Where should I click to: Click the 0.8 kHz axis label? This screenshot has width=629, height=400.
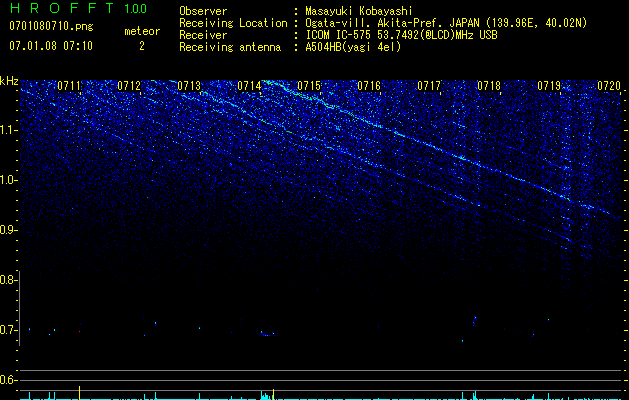coord(8,280)
